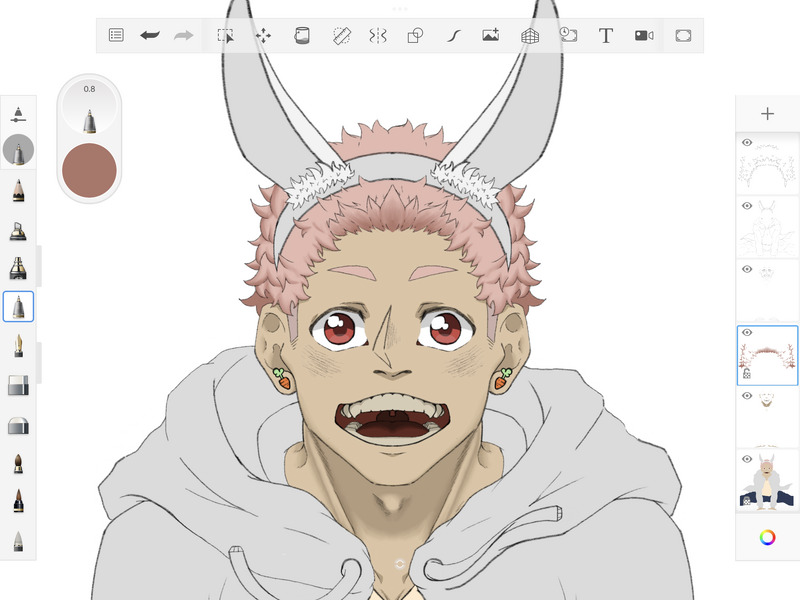
Task: Open brush properties at top of brush palette
Action: (18, 114)
